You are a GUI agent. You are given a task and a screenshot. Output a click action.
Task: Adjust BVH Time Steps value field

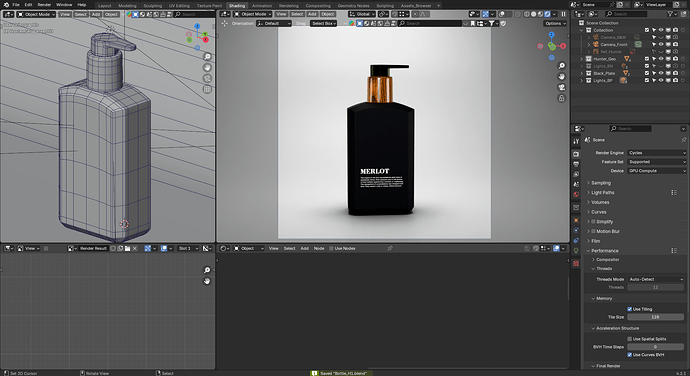[x=656, y=347]
